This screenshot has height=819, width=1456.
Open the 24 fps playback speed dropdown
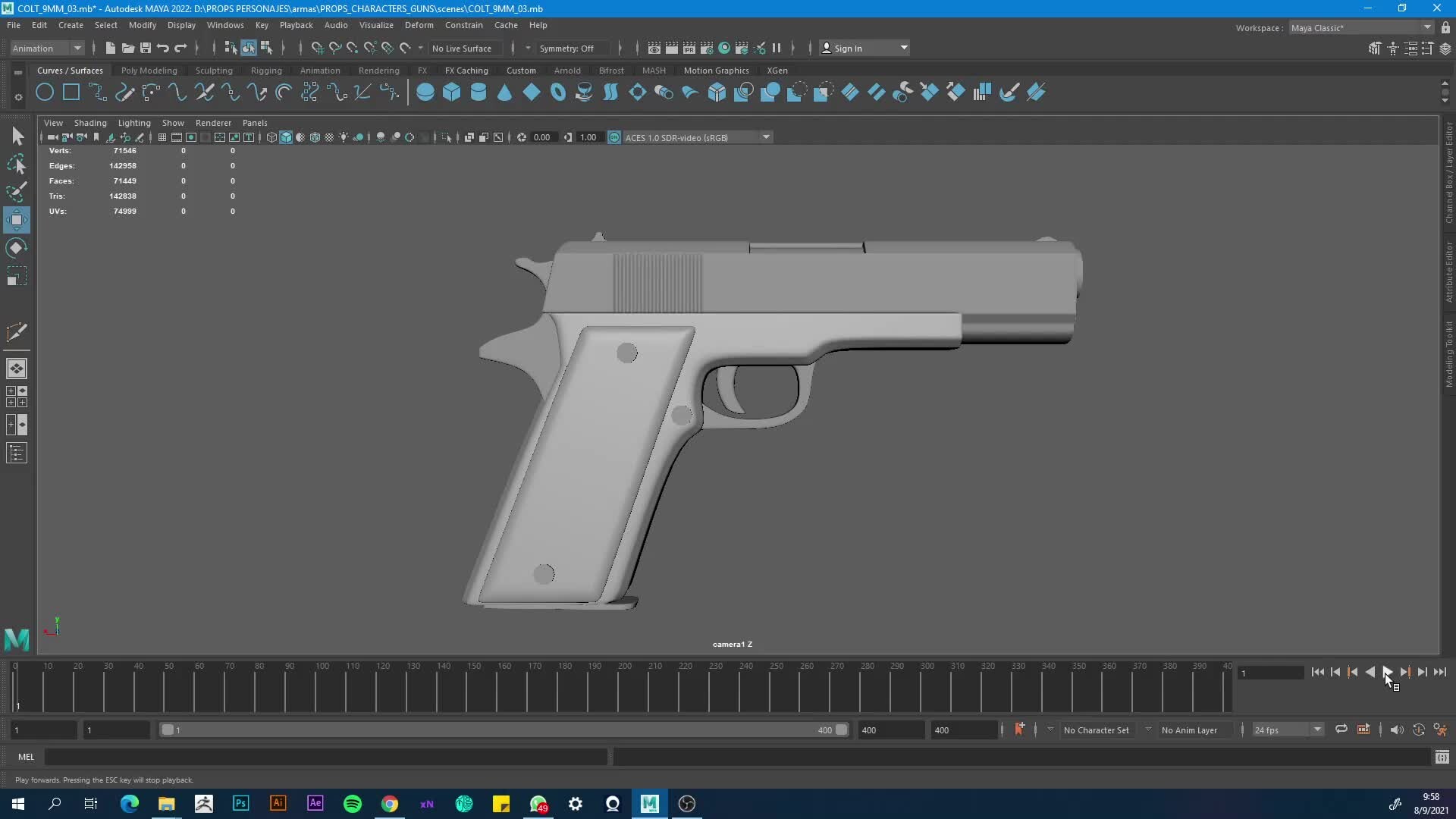1287,730
